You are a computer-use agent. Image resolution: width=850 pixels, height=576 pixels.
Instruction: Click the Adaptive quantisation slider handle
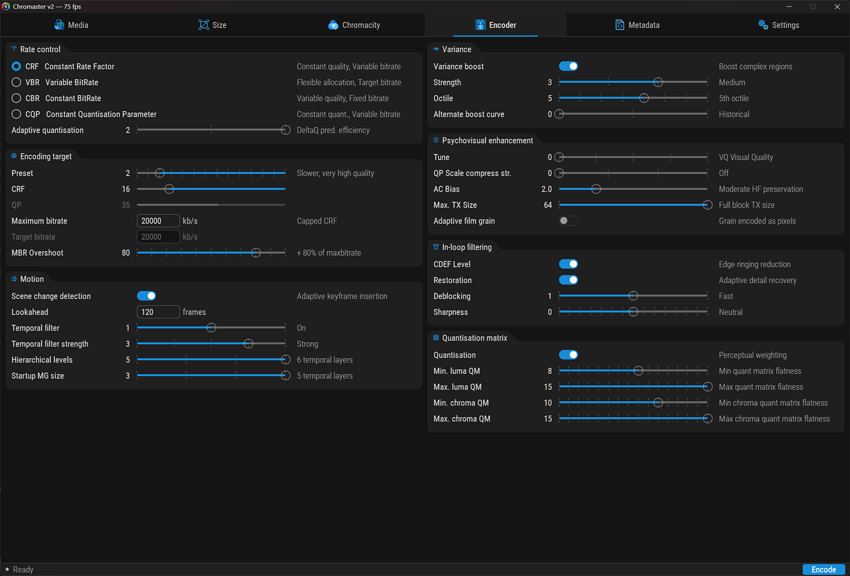(285, 130)
